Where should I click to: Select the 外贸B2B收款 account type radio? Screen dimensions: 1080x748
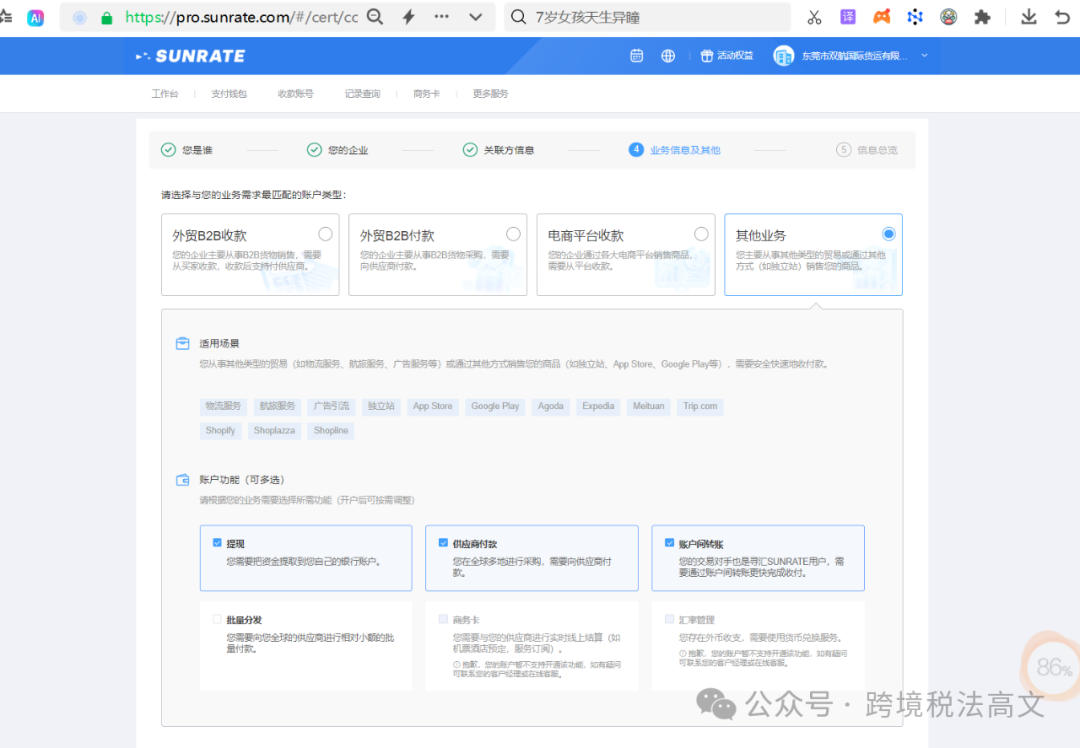[x=325, y=233]
